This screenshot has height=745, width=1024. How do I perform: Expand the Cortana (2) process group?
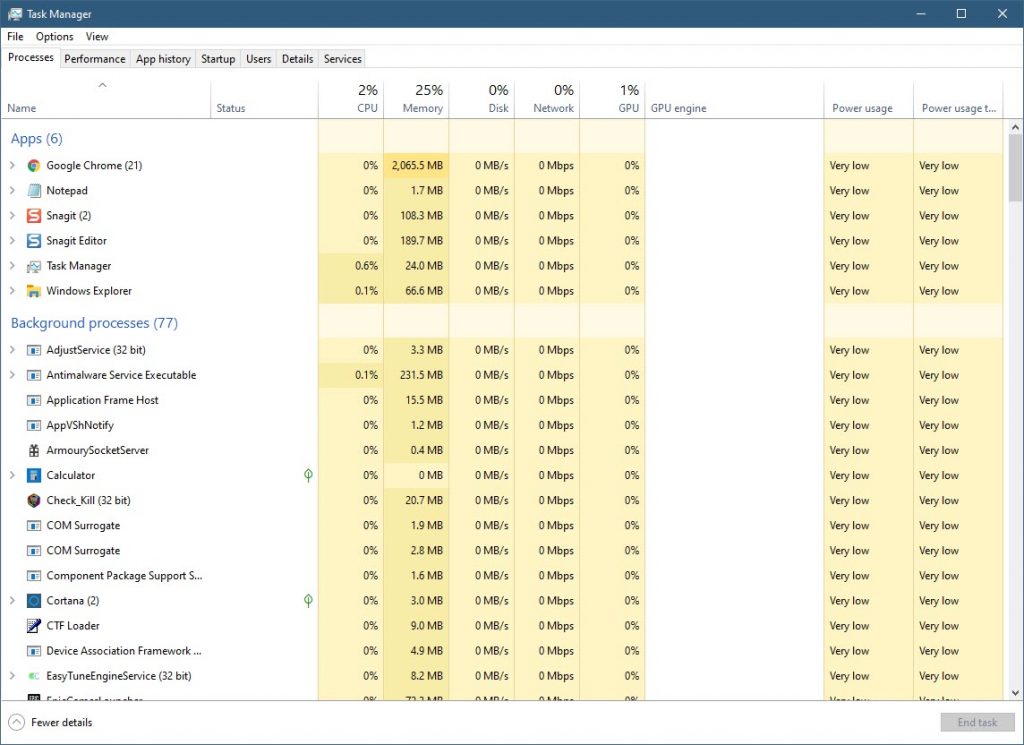(x=12, y=601)
